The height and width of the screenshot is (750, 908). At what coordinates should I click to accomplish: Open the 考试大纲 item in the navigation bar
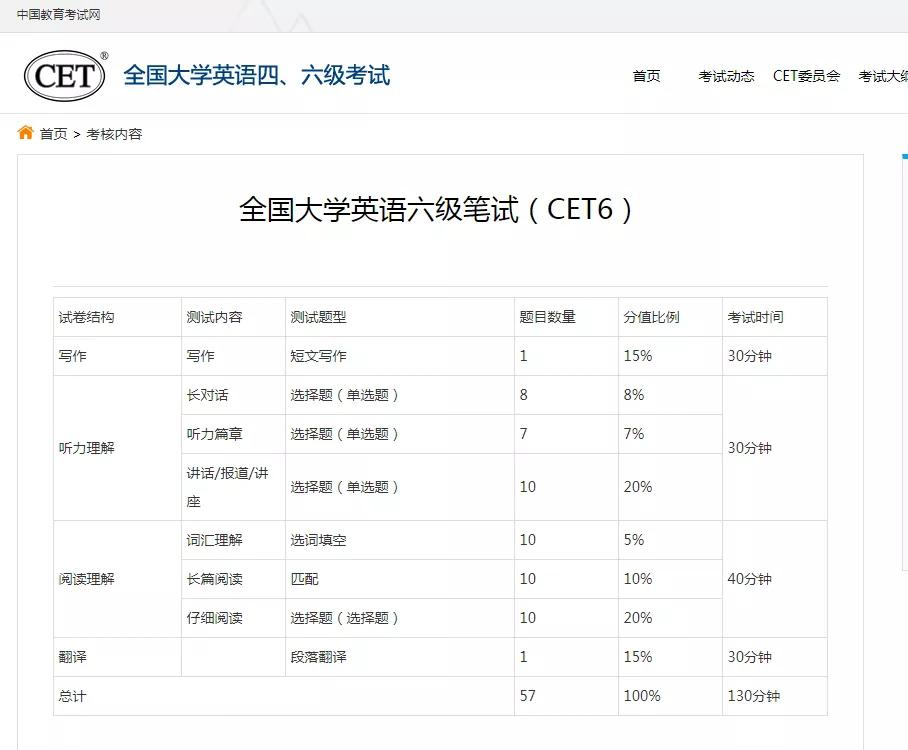pos(884,76)
